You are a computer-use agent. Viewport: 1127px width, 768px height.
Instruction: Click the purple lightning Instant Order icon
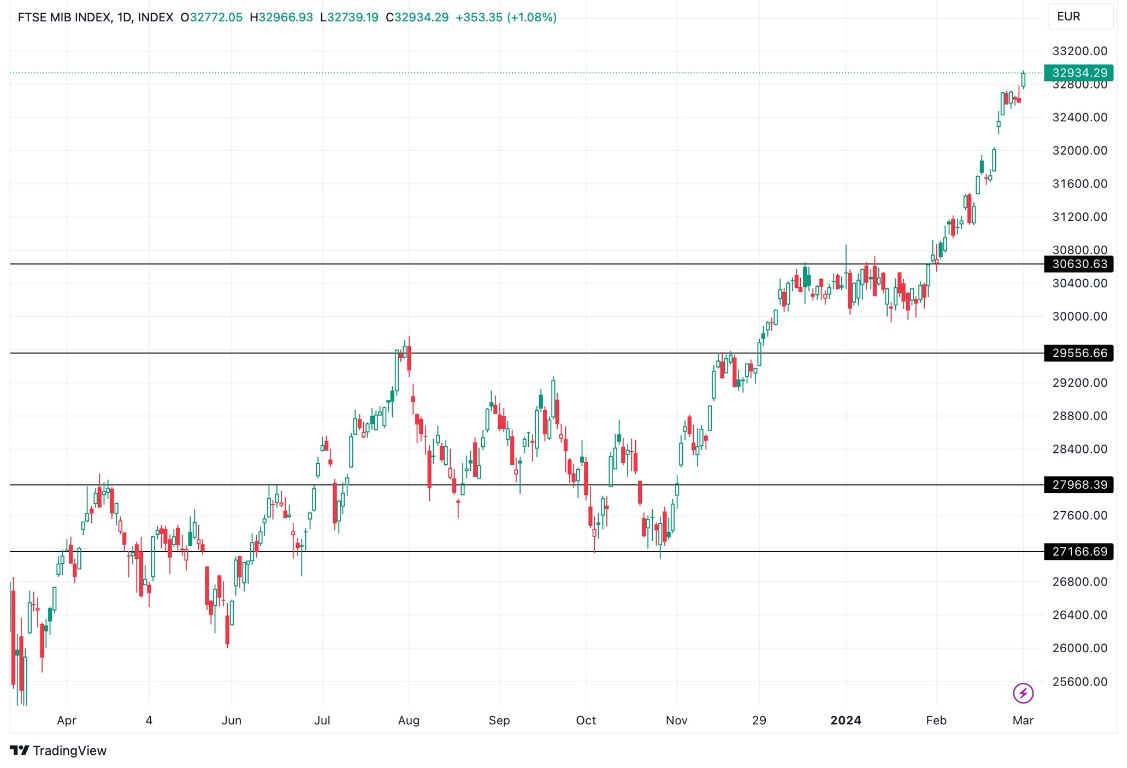point(1022,693)
